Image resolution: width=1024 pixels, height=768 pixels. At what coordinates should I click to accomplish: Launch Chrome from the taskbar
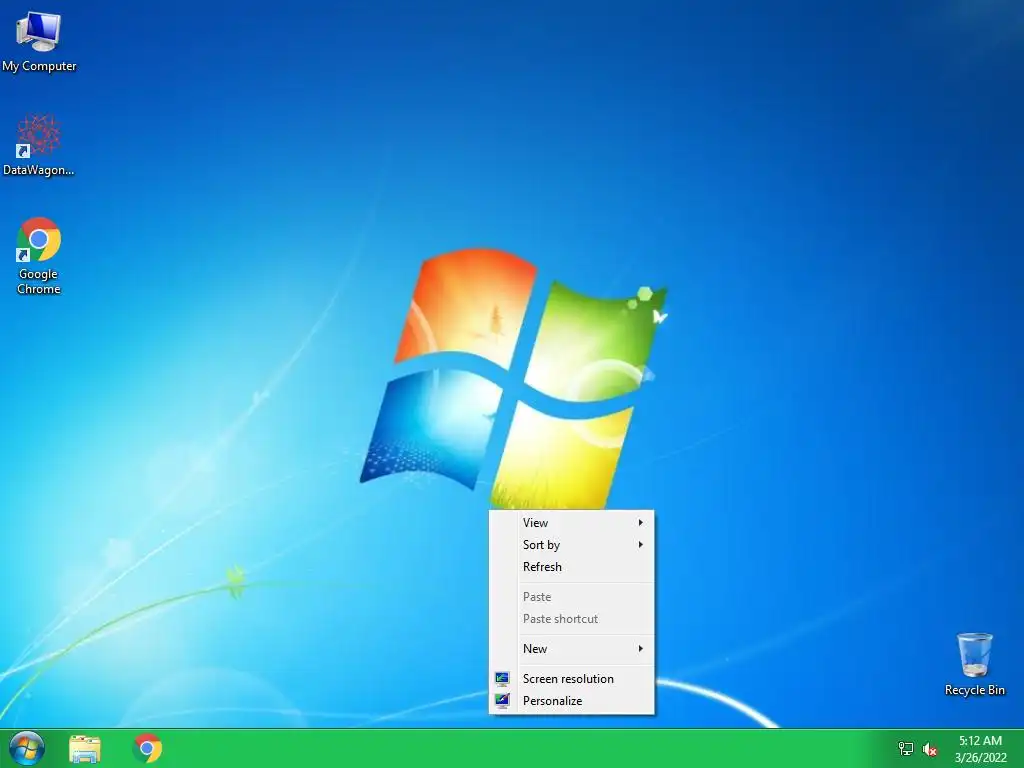pyautogui.click(x=148, y=748)
